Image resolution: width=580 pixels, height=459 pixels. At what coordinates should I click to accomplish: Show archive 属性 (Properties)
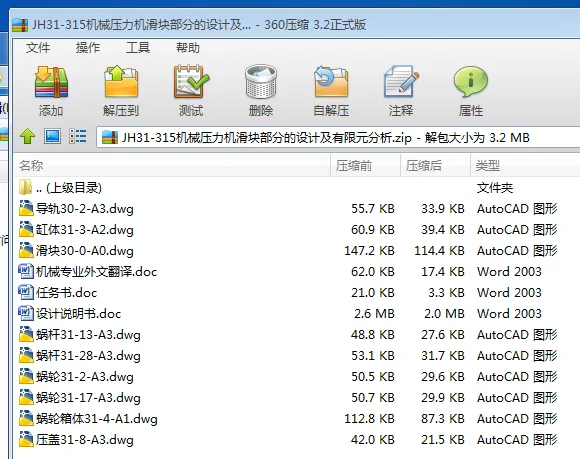coord(471,82)
